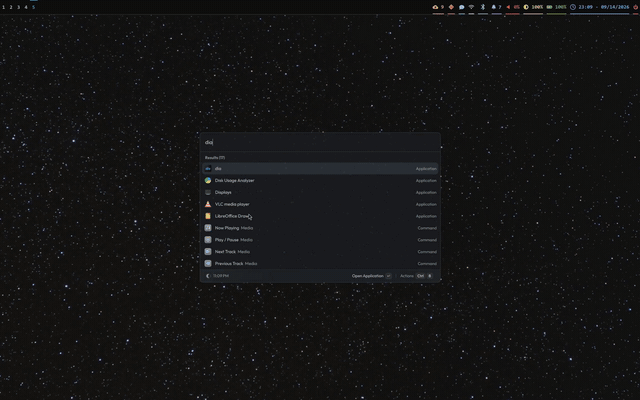Click the dia application icon in results
The width and height of the screenshot is (640, 400).
click(208, 169)
